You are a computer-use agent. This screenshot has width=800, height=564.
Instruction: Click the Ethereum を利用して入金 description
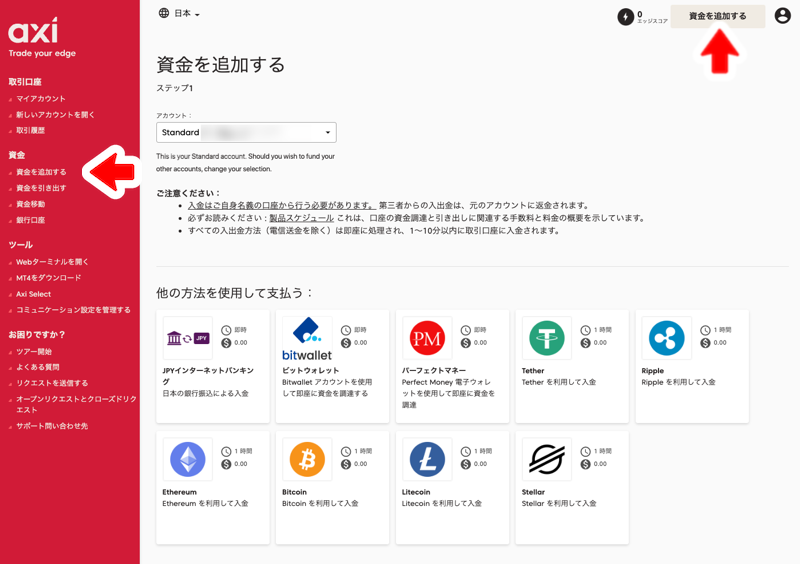205,504
